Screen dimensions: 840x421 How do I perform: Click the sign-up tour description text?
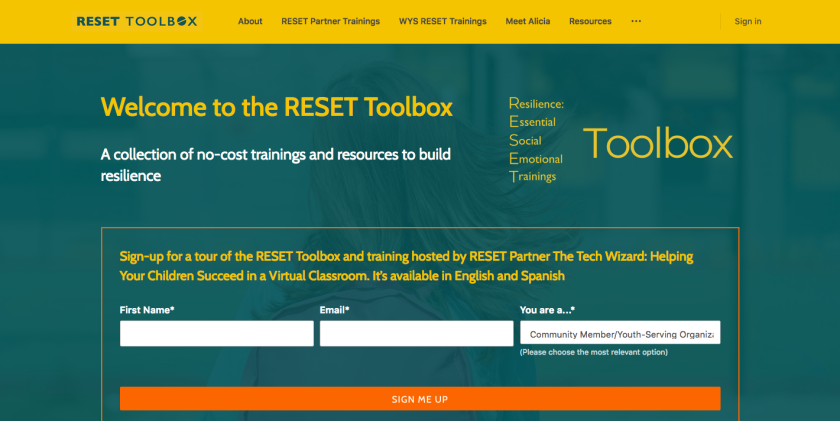pos(406,266)
